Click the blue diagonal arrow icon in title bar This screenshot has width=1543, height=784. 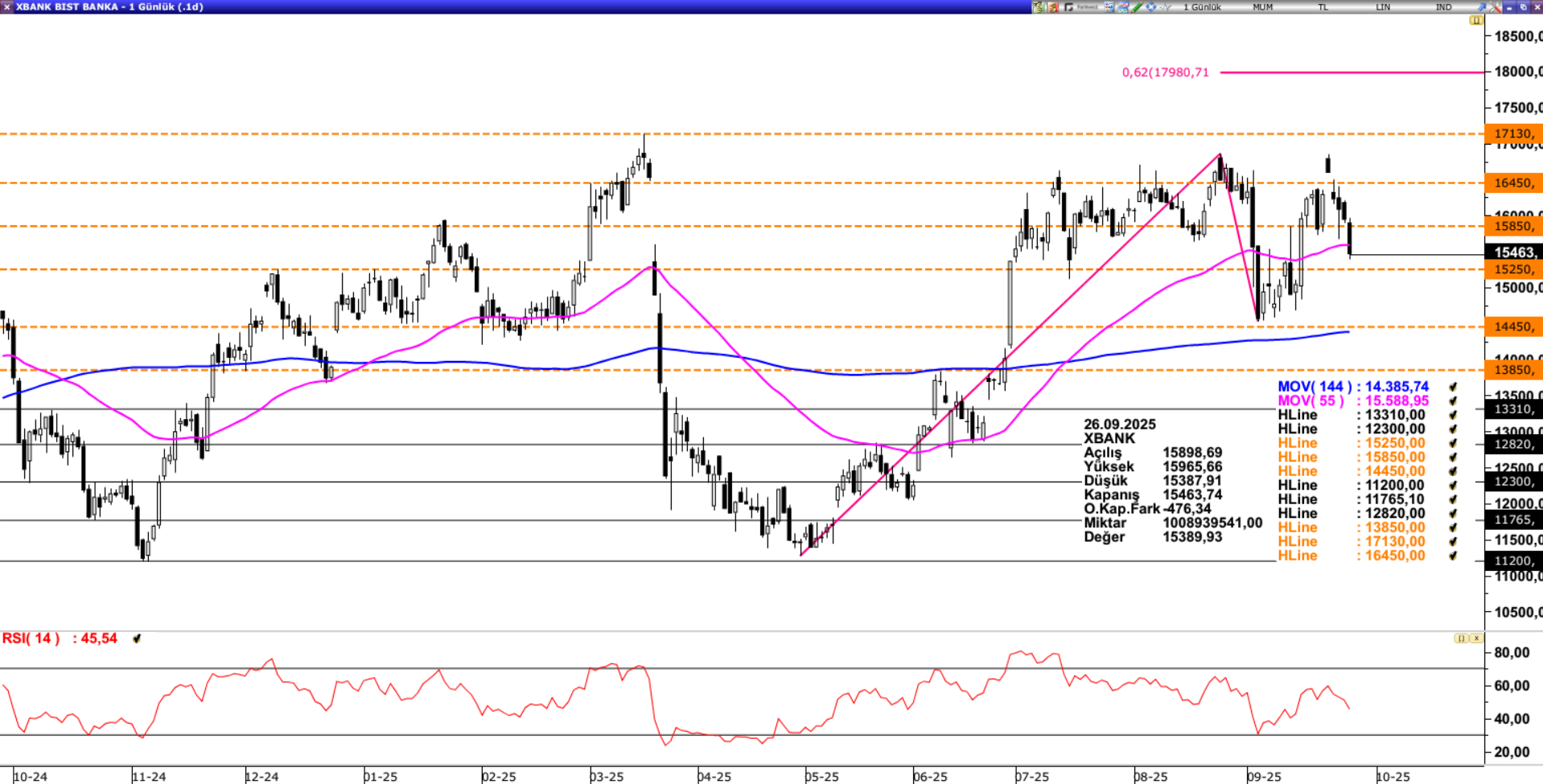(x=1481, y=6)
